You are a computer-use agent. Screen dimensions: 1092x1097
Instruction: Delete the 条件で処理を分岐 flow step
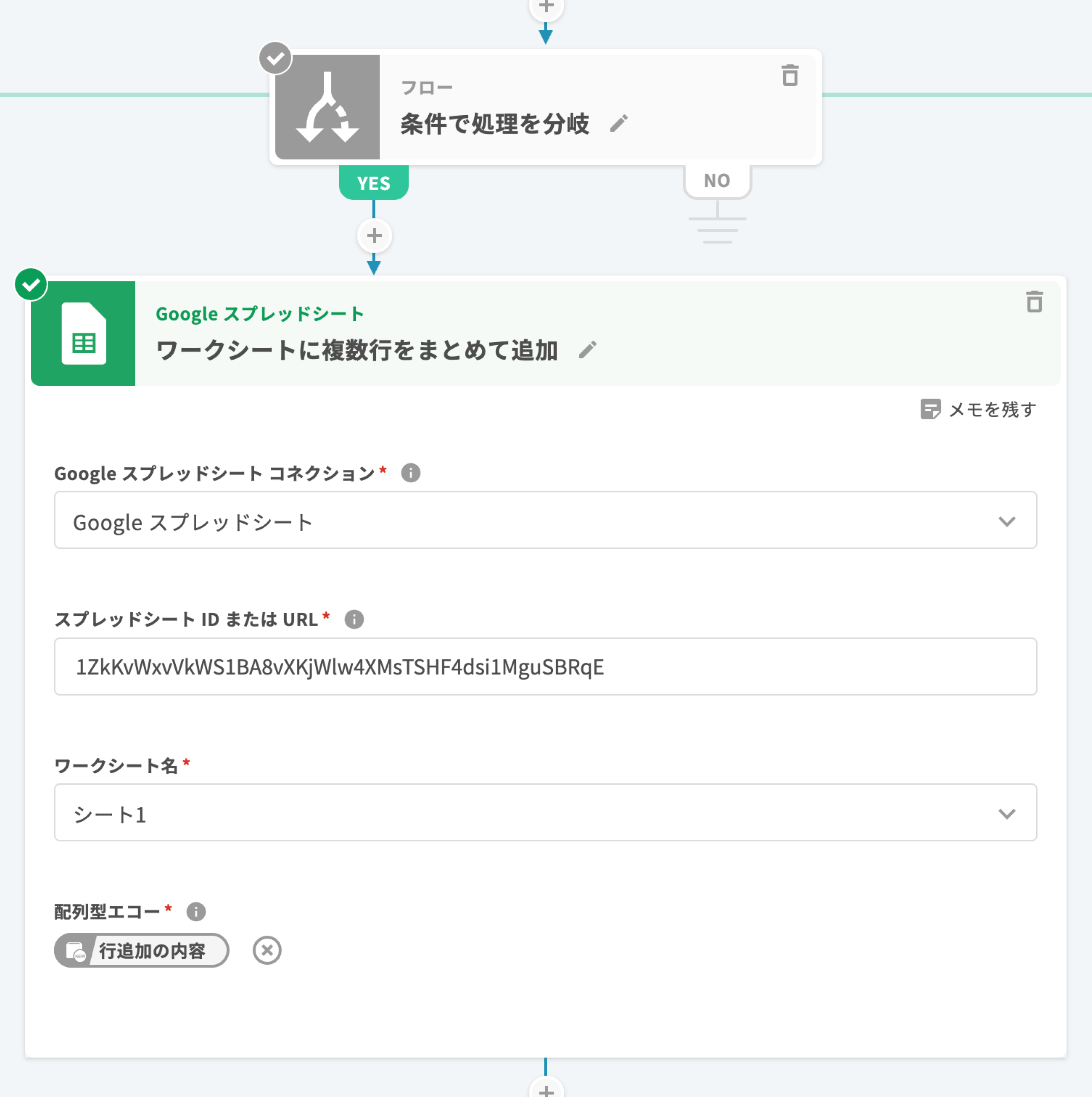[790, 76]
